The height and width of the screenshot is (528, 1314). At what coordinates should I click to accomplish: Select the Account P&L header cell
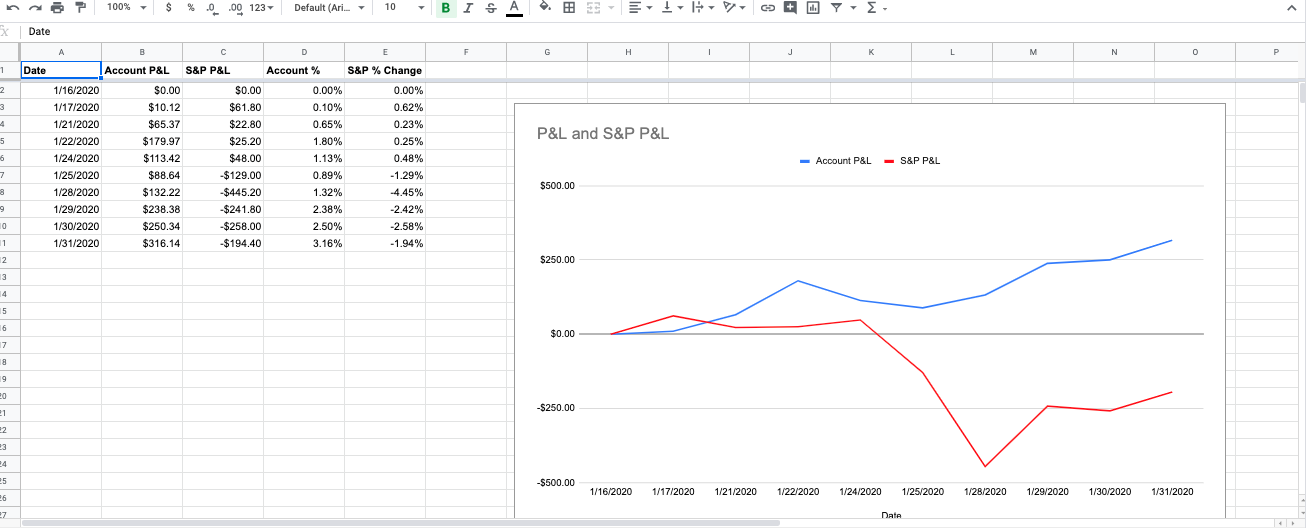click(x=142, y=70)
